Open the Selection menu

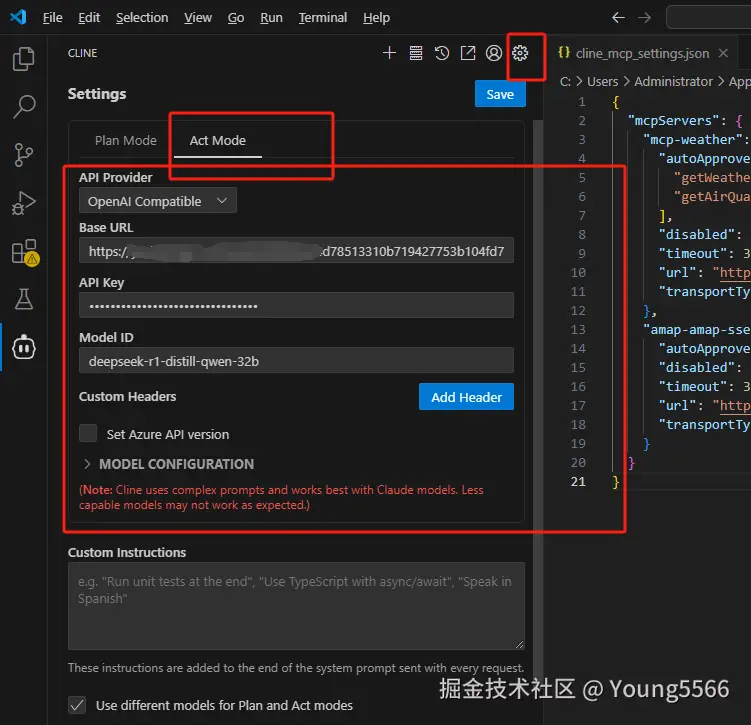pyautogui.click(x=142, y=18)
